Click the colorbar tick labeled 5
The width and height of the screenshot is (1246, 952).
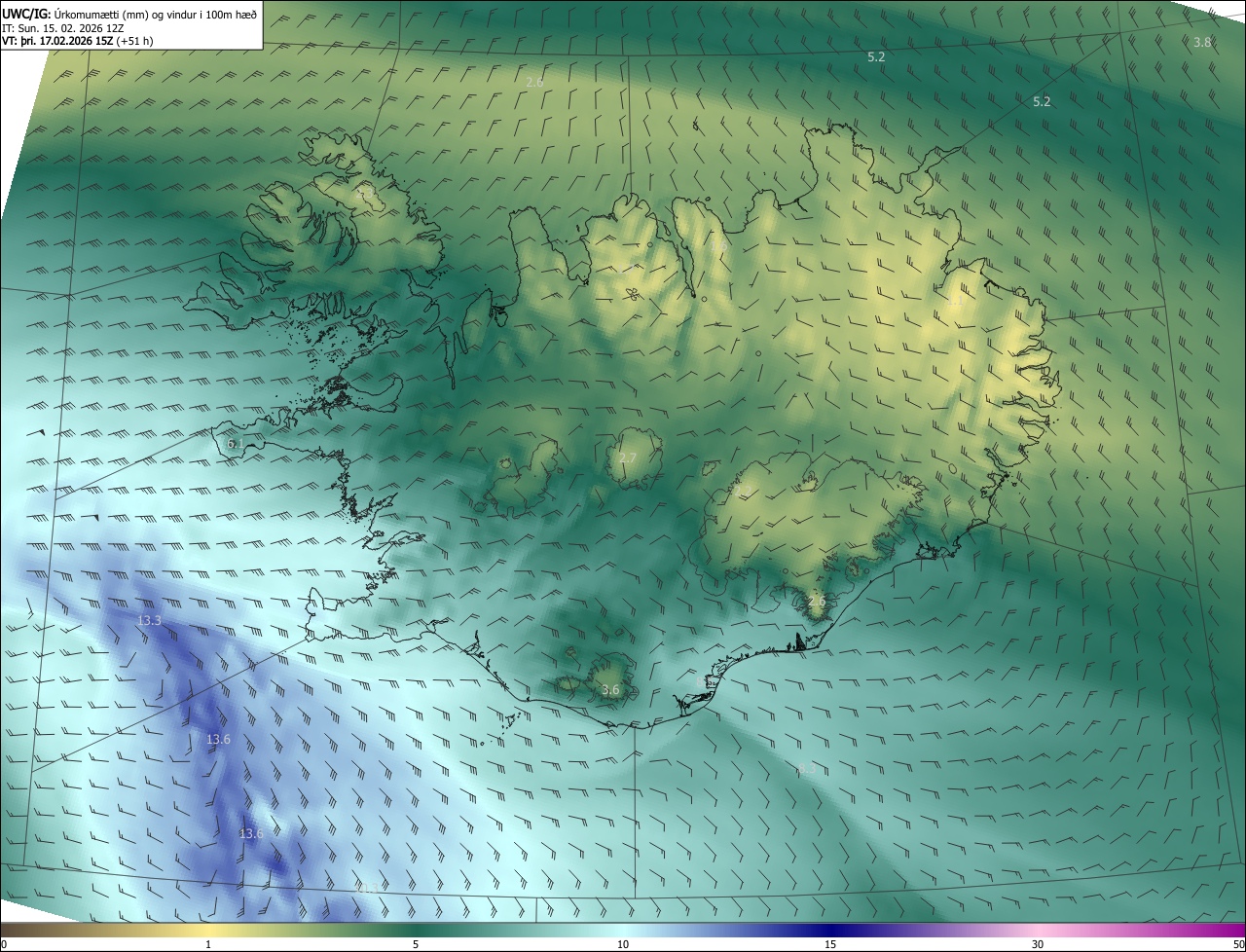pyautogui.click(x=416, y=944)
